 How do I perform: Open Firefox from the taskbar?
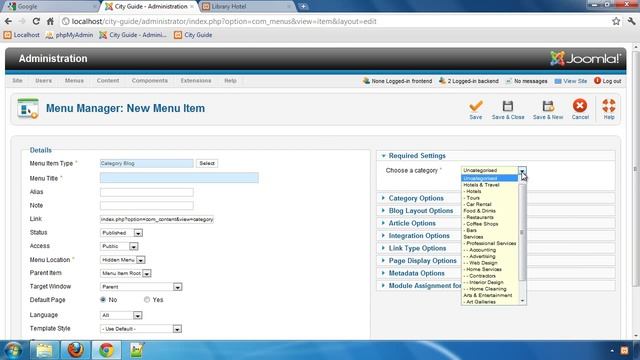point(76,350)
